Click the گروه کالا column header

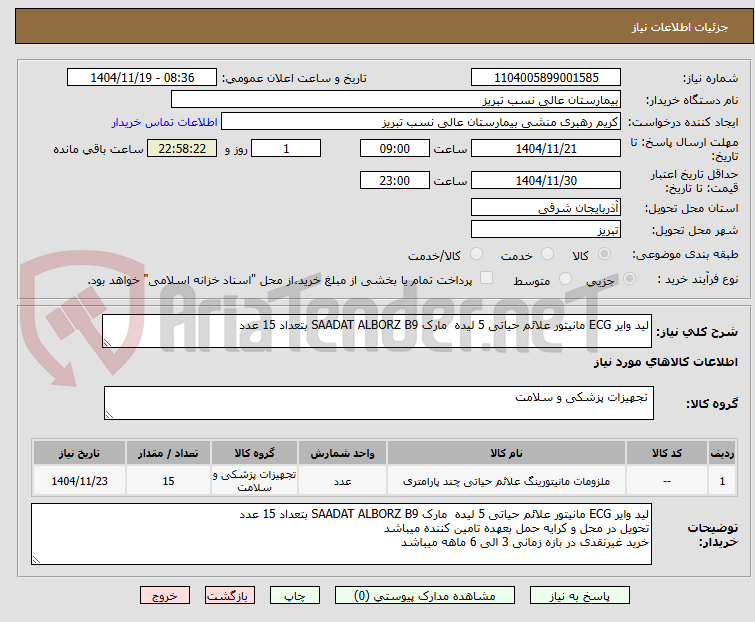[x=254, y=453]
